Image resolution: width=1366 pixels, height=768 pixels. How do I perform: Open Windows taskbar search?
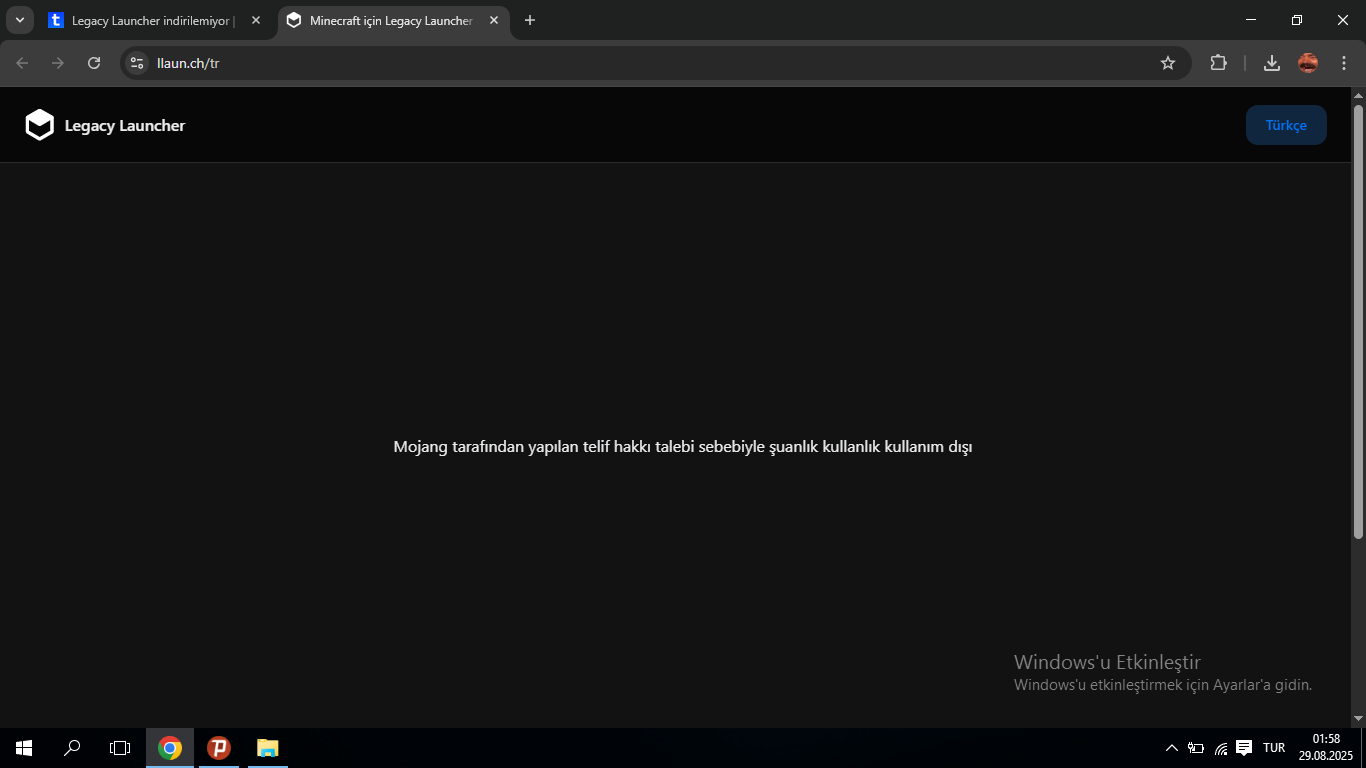(72, 748)
